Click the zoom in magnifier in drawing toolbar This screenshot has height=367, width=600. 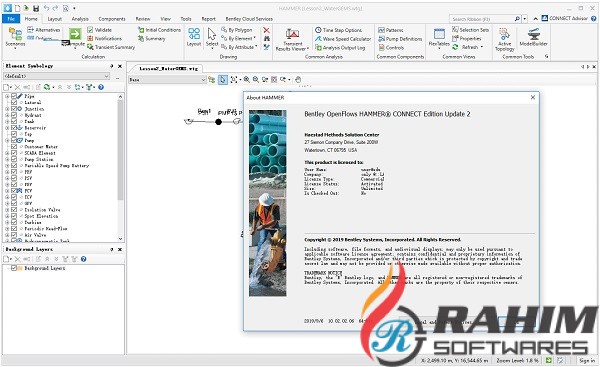pos(247,80)
